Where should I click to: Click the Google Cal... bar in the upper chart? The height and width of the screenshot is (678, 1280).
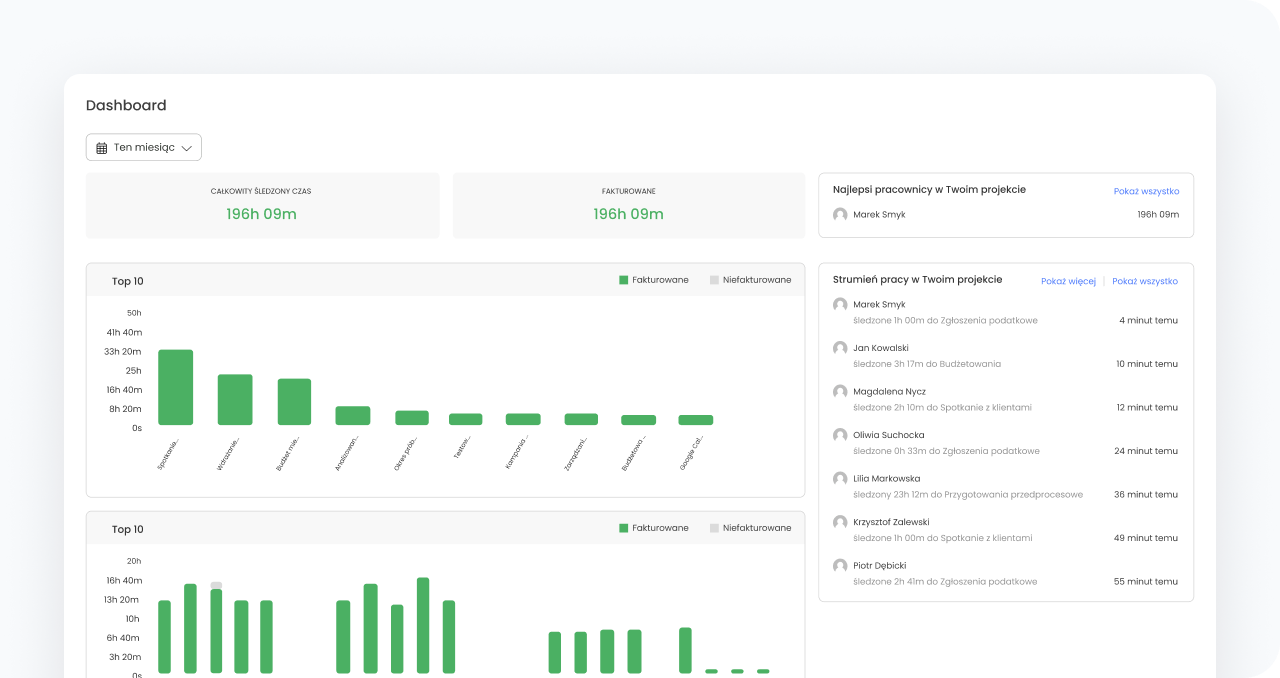click(x=695, y=420)
